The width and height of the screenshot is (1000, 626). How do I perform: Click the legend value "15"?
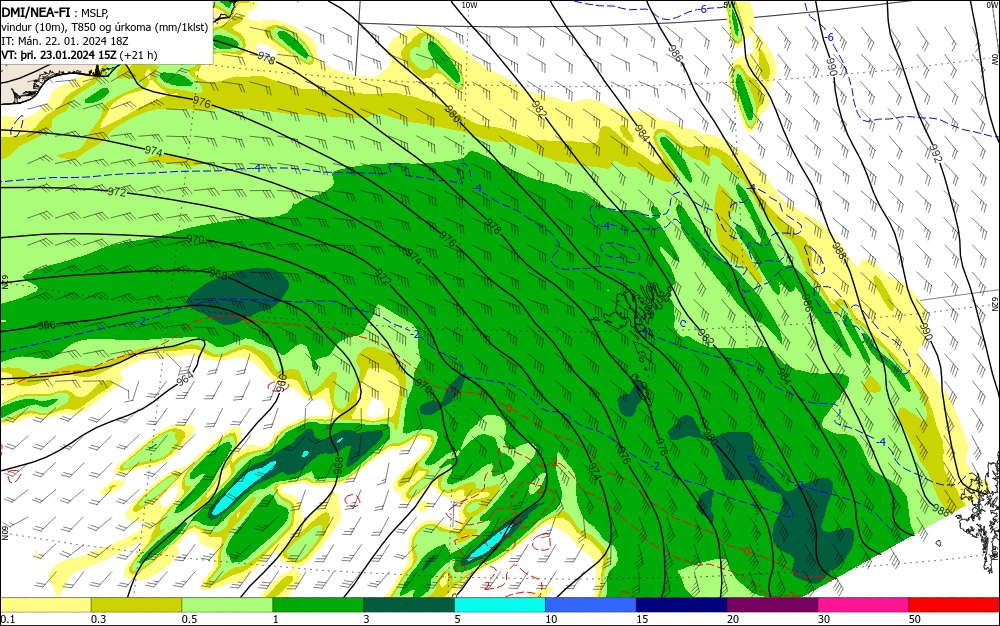pyautogui.click(x=642, y=619)
